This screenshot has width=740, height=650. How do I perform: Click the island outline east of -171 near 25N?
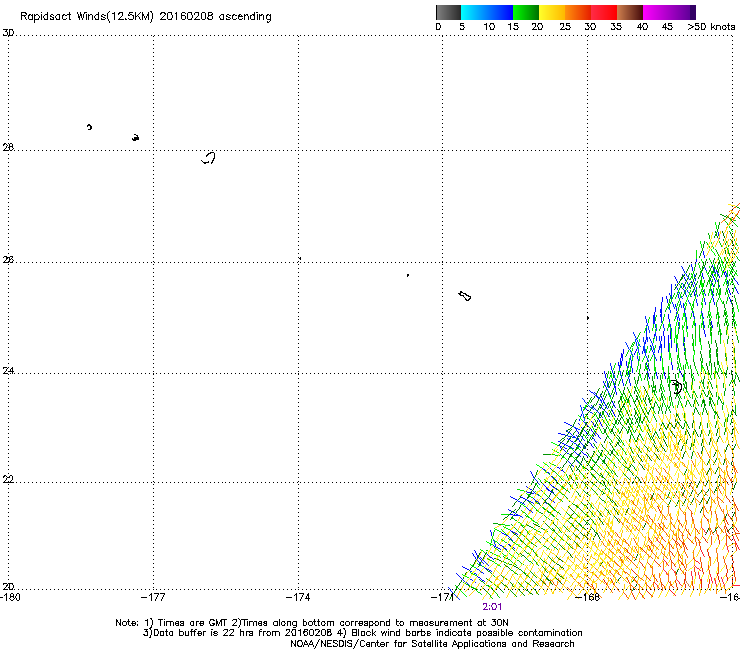(465, 296)
